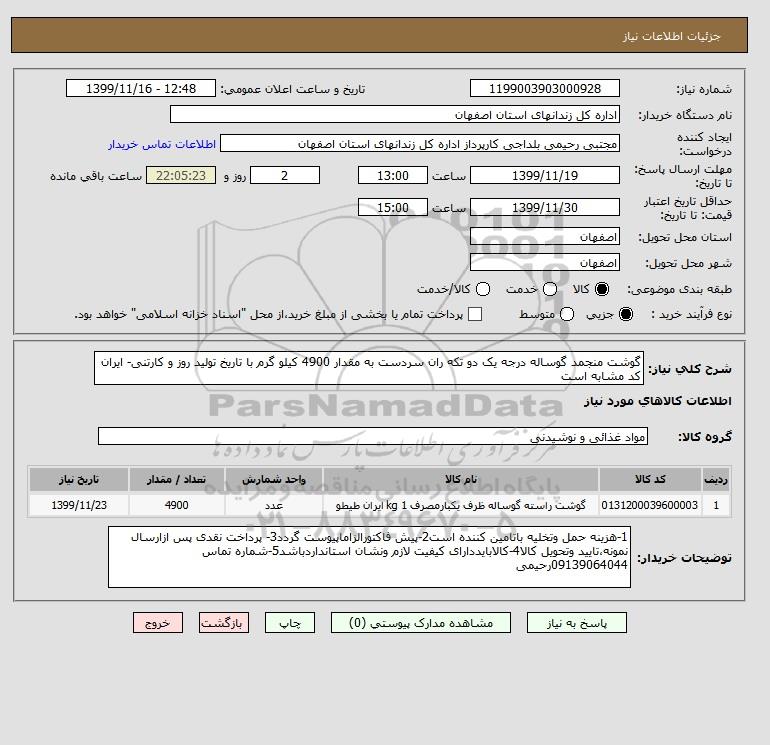770x745 pixels.
Task: Select the table row with code 0131200039600003
Action: [x=379, y=505]
